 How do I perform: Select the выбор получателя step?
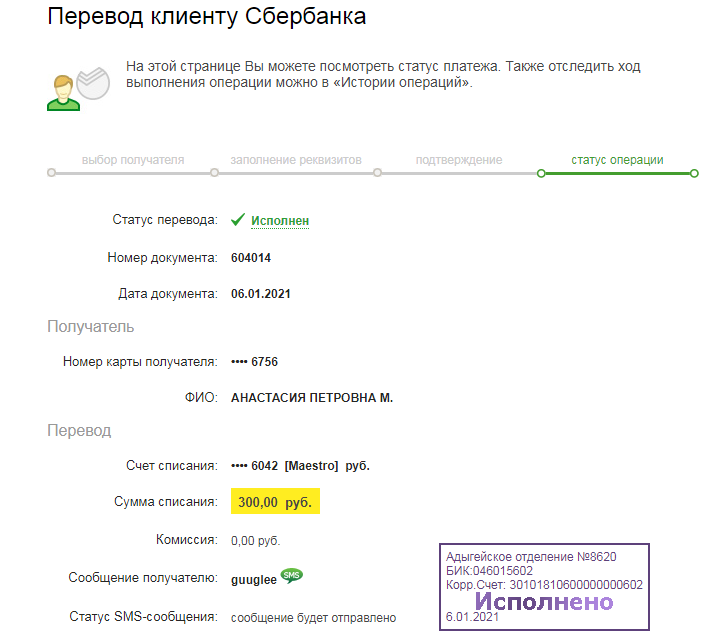click(x=133, y=160)
